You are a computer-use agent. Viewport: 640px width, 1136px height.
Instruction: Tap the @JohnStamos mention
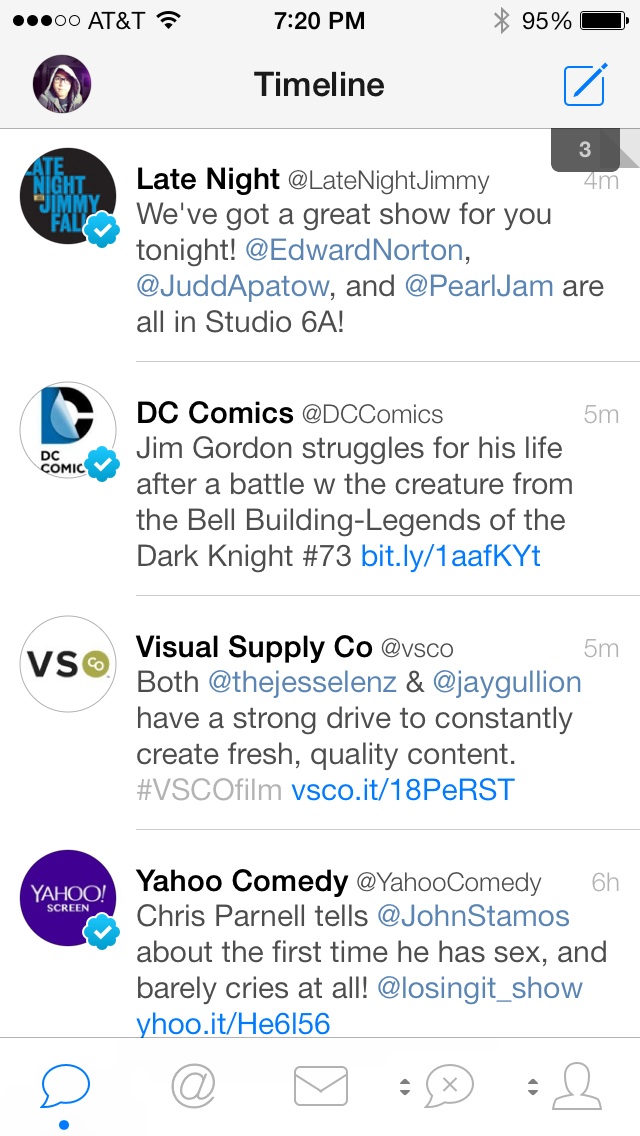[472, 916]
